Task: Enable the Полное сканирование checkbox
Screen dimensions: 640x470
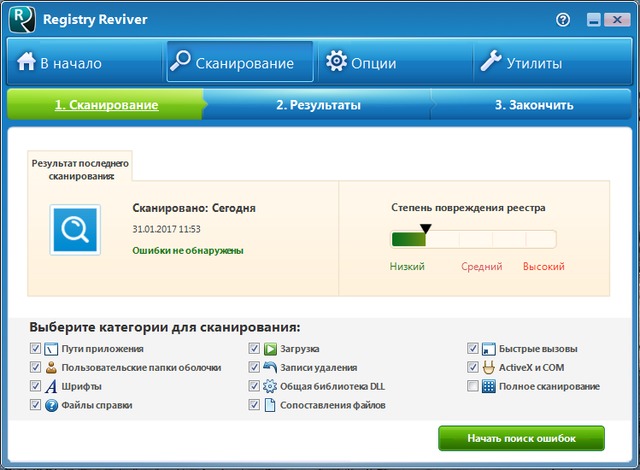Action: click(473, 386)
